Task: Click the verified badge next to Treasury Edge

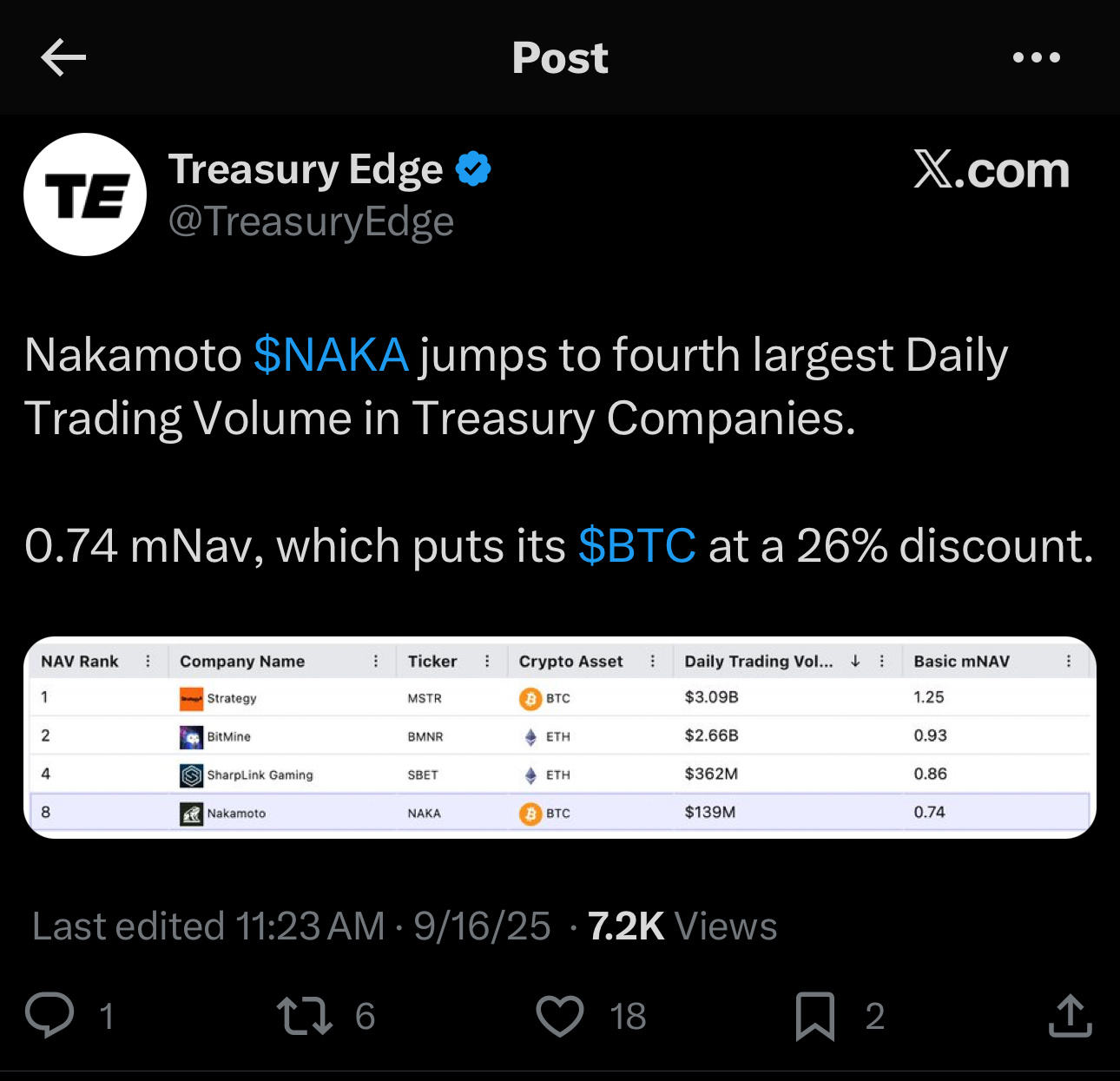Action: 473,167
